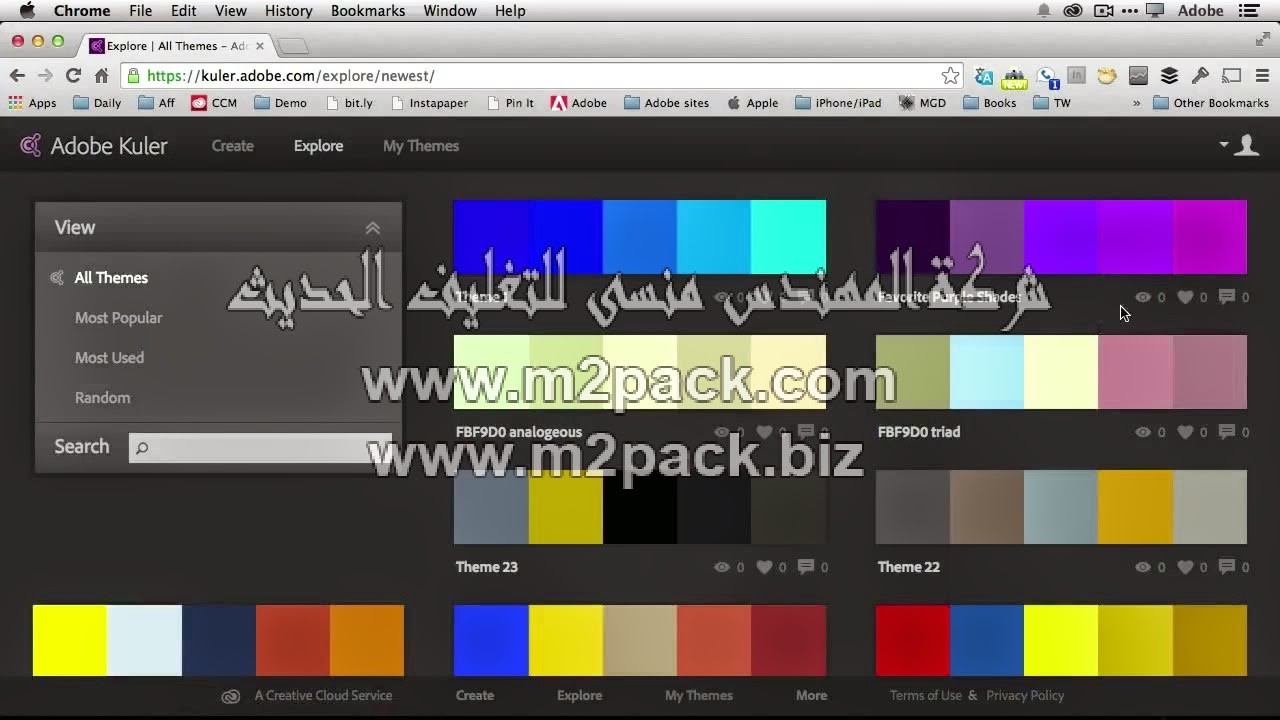Open Privacy Policy link in footer

[1025, 696]
